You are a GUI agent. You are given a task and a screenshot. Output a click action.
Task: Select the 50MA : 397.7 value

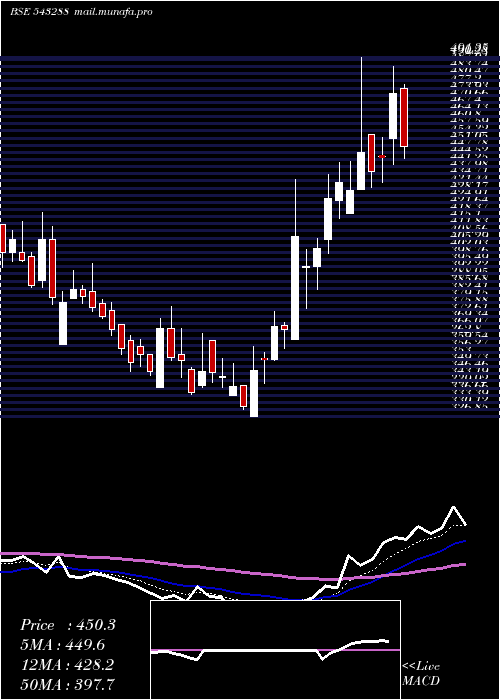tap(67, 685)
